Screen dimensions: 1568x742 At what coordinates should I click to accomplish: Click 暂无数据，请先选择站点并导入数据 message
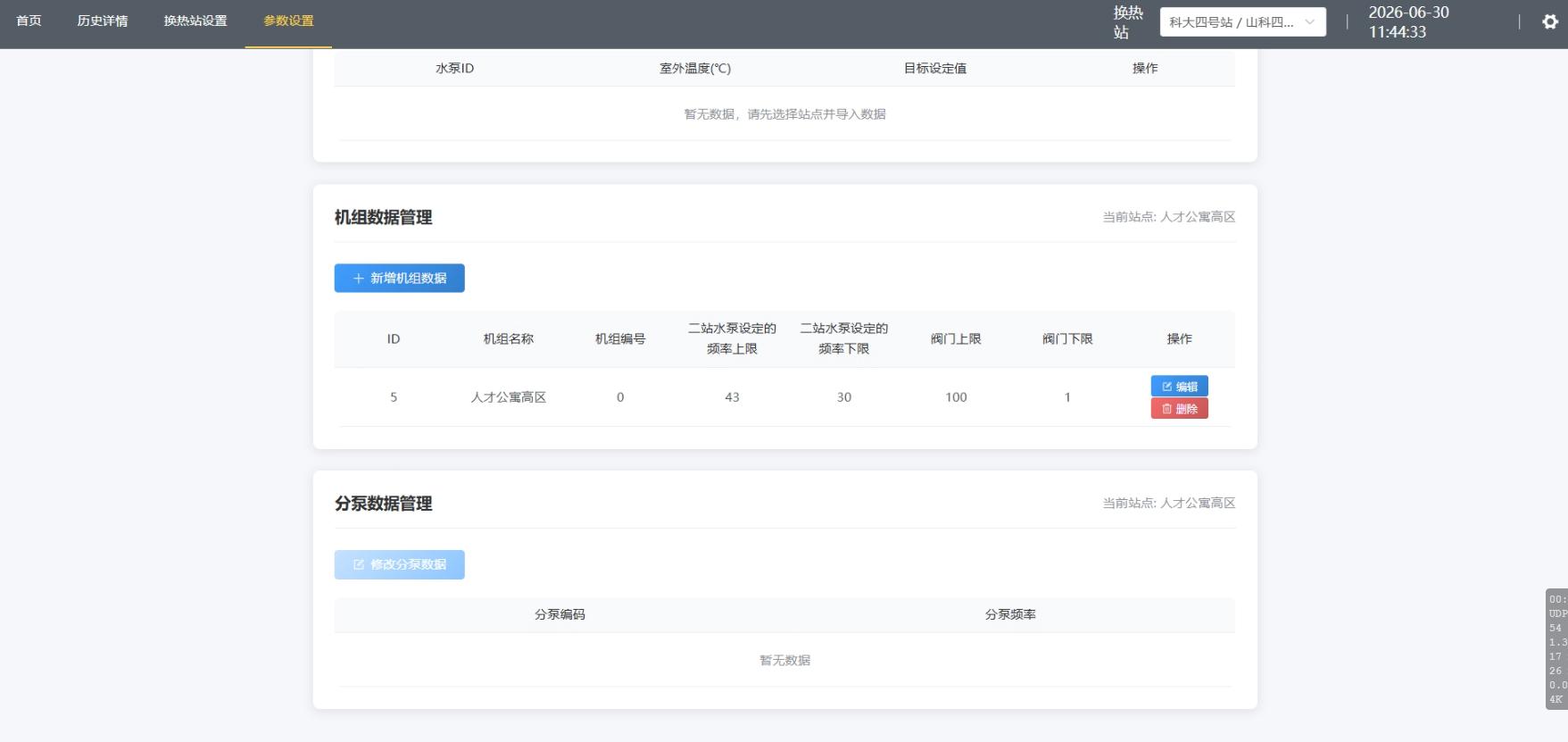pos(784,114)
